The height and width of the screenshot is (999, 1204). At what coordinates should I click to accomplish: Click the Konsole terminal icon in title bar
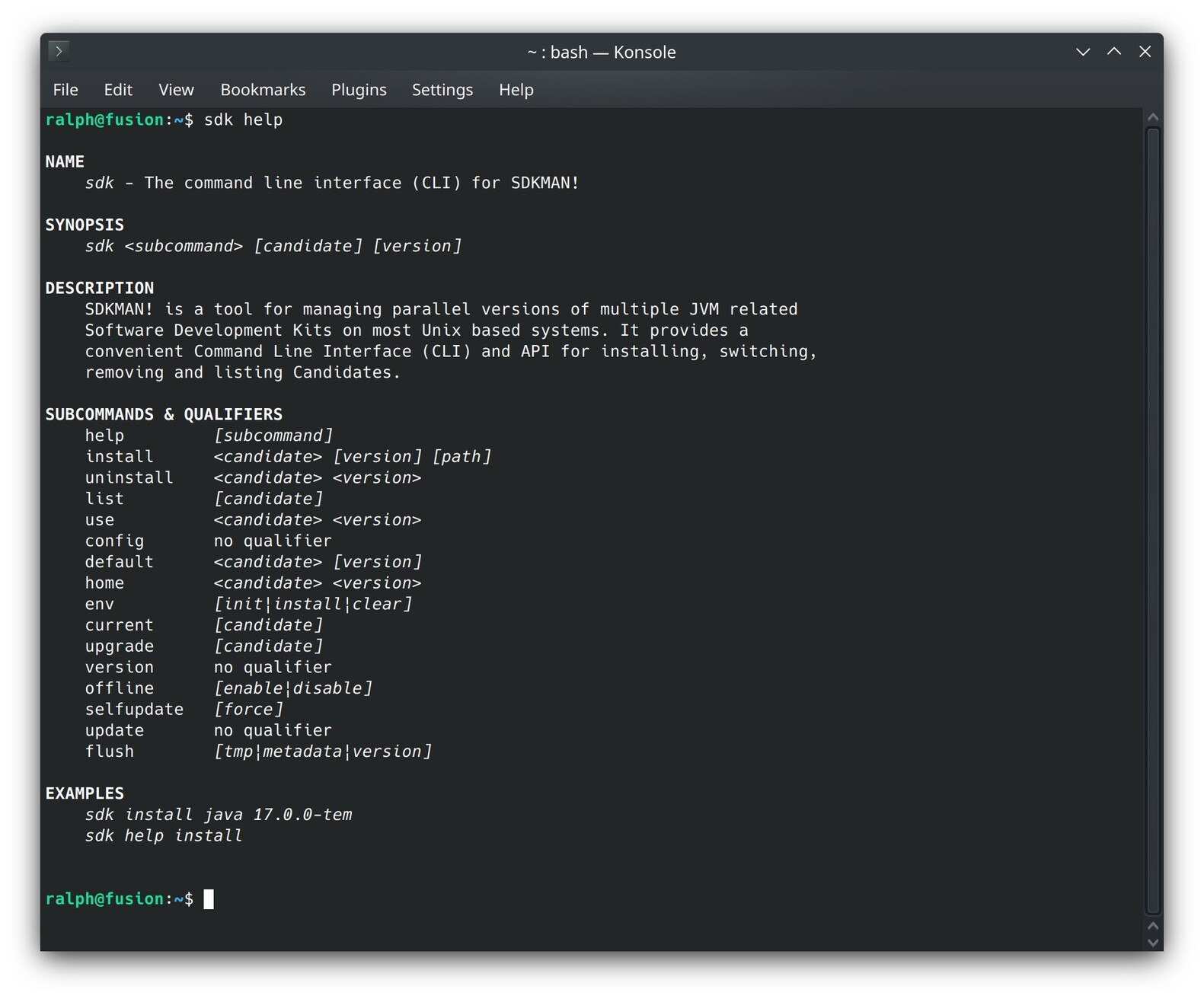(59, 51)
